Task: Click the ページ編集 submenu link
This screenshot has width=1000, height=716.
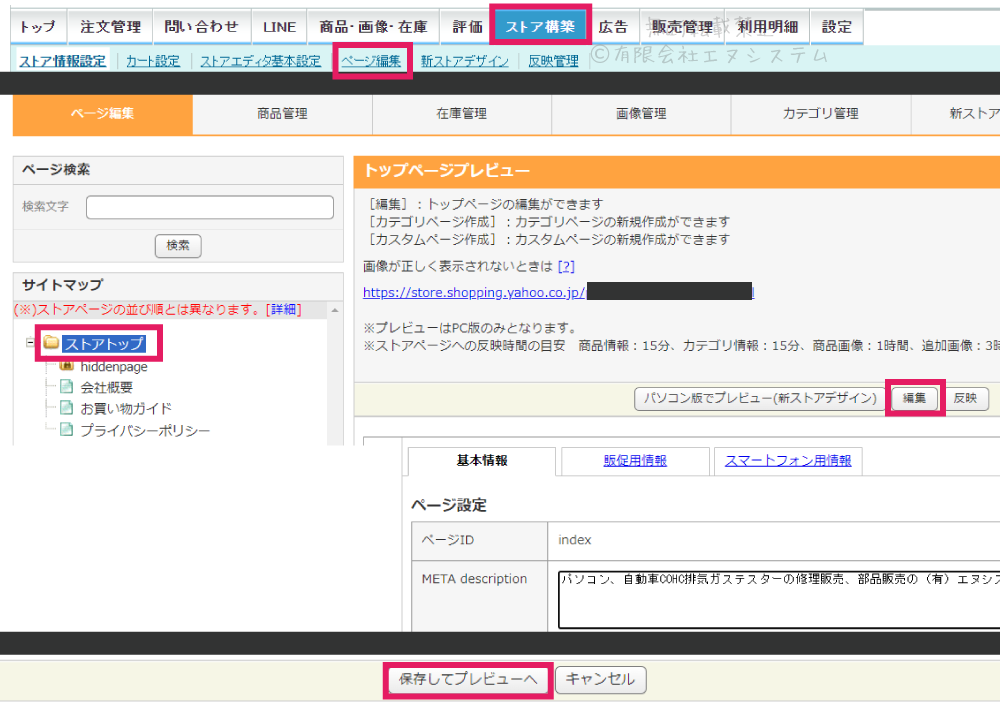Action: coord(371,61)
